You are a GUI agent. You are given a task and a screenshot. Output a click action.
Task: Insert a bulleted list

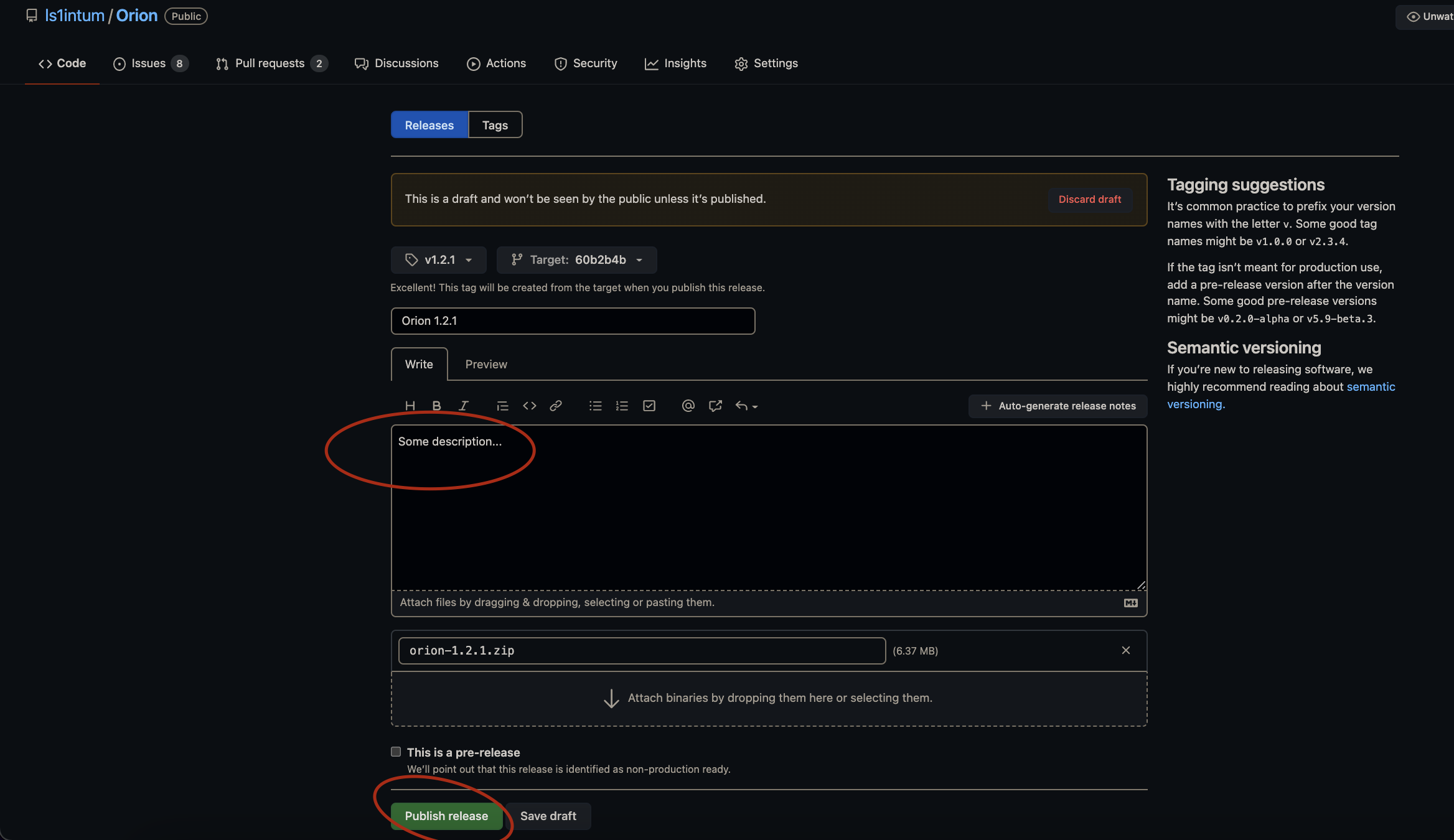tap(595, 406)
